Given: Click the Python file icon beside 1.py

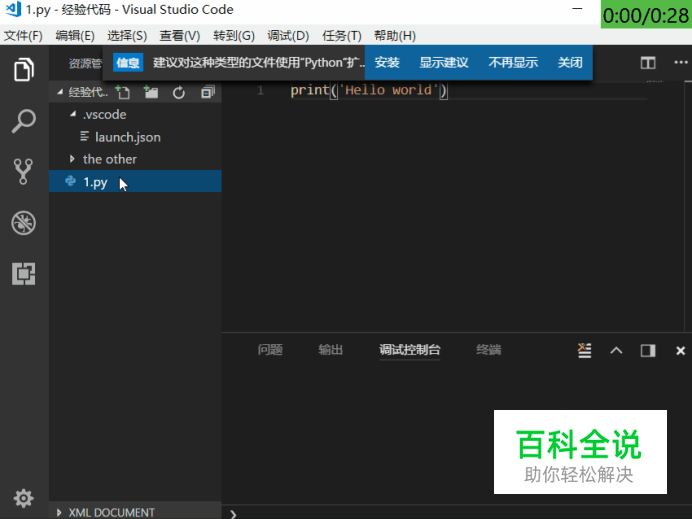Looking at the screenshot, I should (71, 181).
